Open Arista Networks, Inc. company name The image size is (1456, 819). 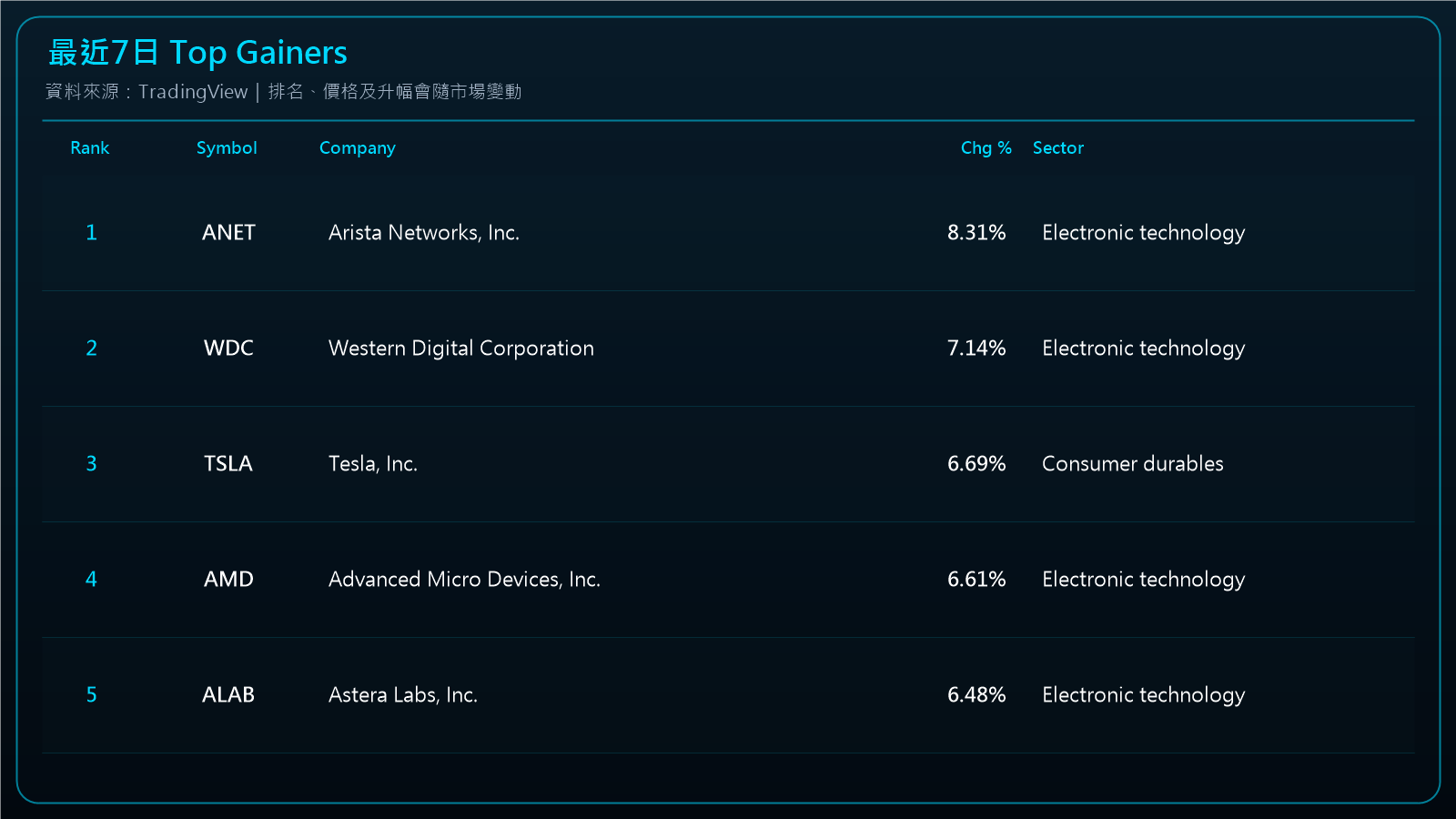[424, 232]
